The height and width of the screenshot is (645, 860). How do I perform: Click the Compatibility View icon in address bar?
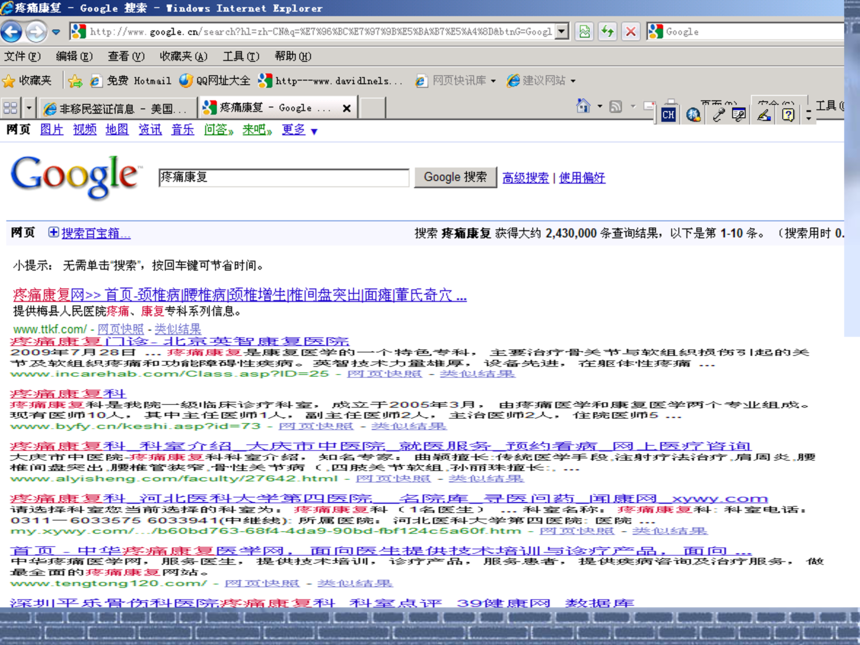(584, 32)
